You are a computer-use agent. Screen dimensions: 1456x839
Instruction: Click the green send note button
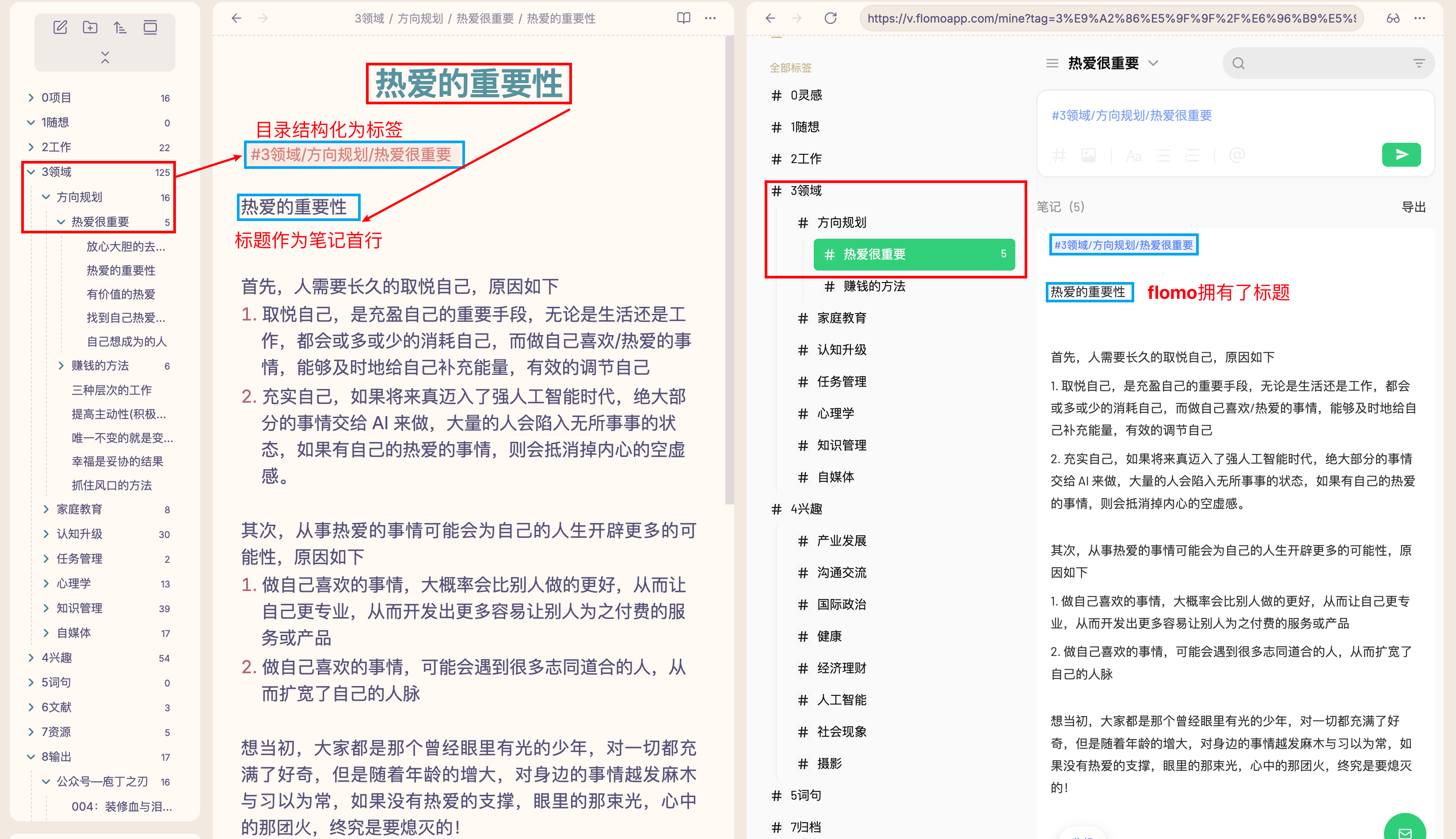coord(1401,154)
